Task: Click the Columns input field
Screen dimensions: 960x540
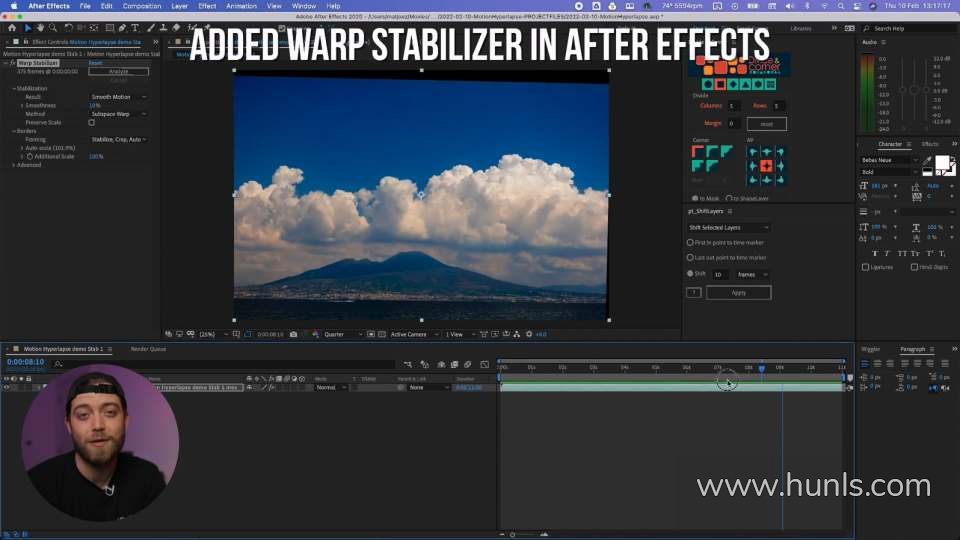Action: pos(733,106)
